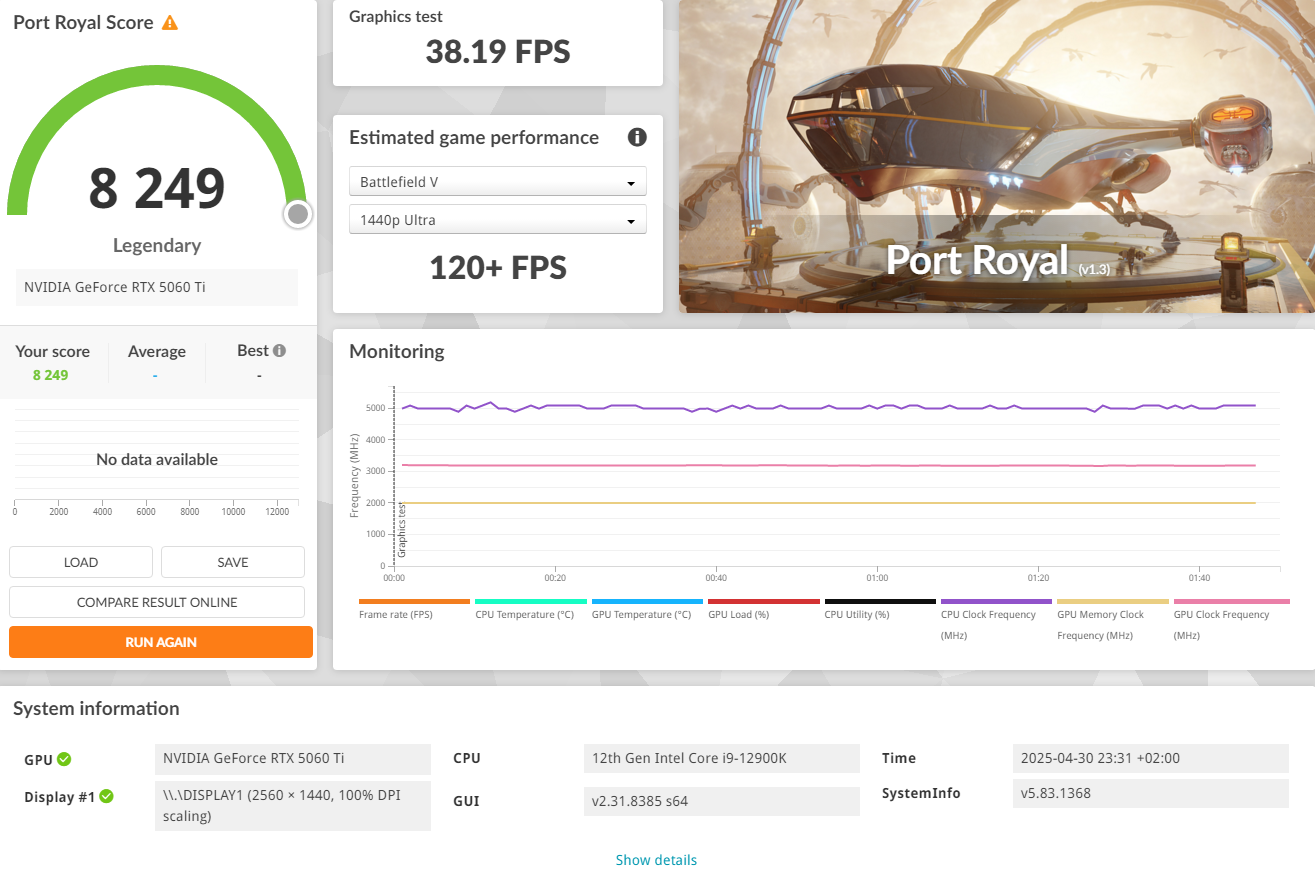The height and width of the screenshot is (872, 1315).
Task: Toggle the CPU Utility (%) legend entry
Action: [880, 609]
